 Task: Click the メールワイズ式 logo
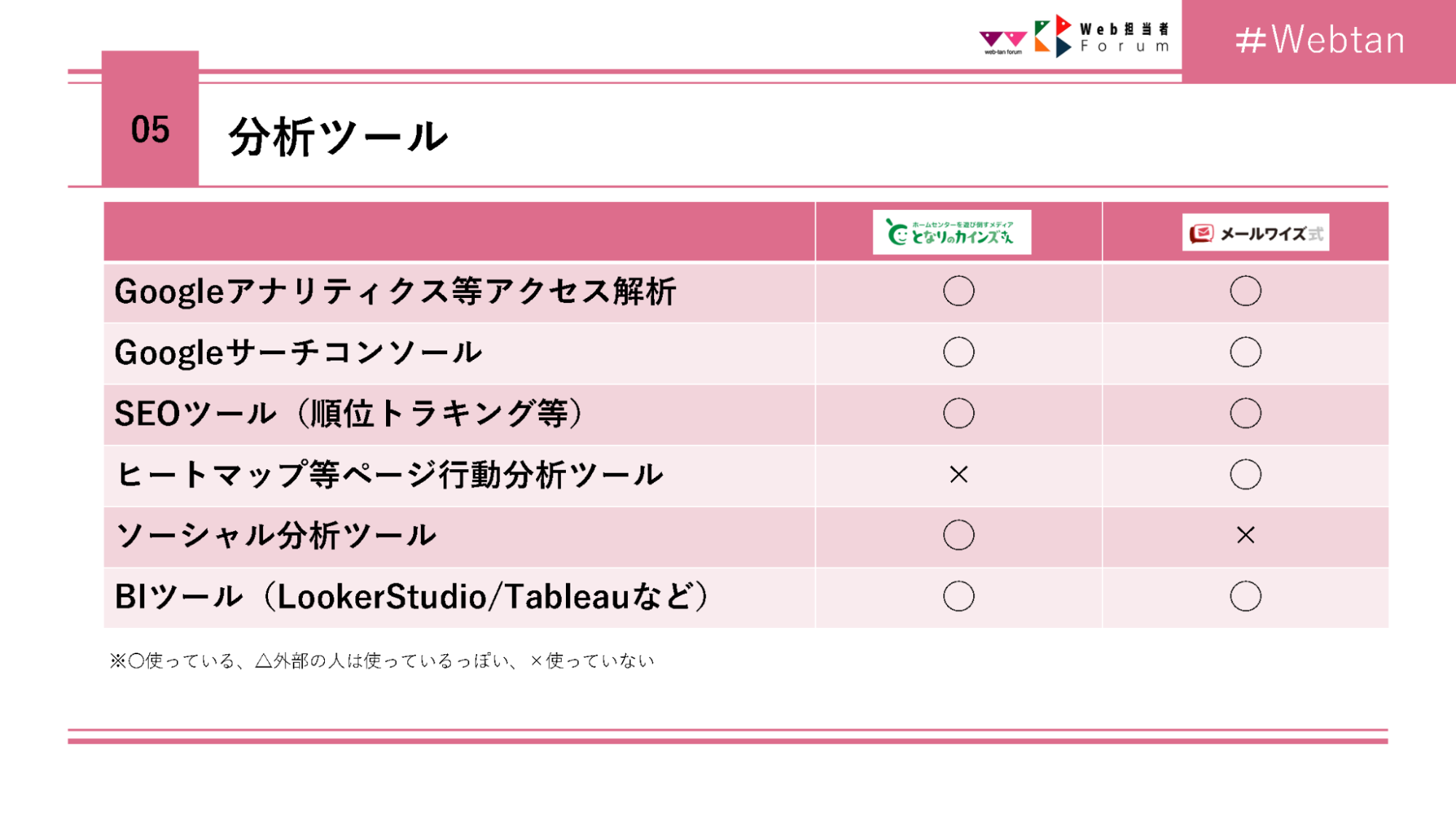point(1255,233)
